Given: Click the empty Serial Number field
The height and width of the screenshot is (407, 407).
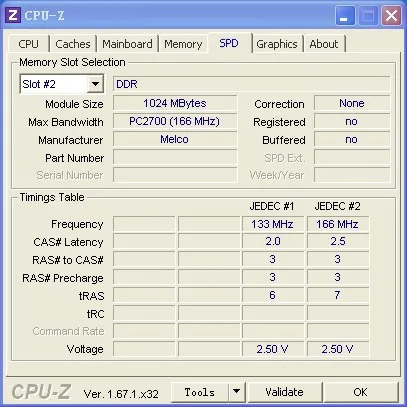Looking at the screenshot, I should 175,175.
